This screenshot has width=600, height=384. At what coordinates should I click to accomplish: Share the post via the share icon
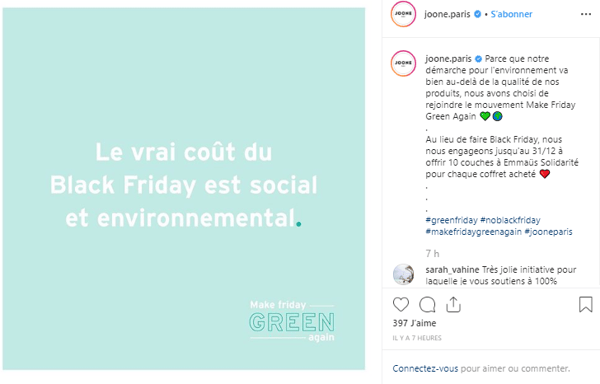(x=453, y=304)
